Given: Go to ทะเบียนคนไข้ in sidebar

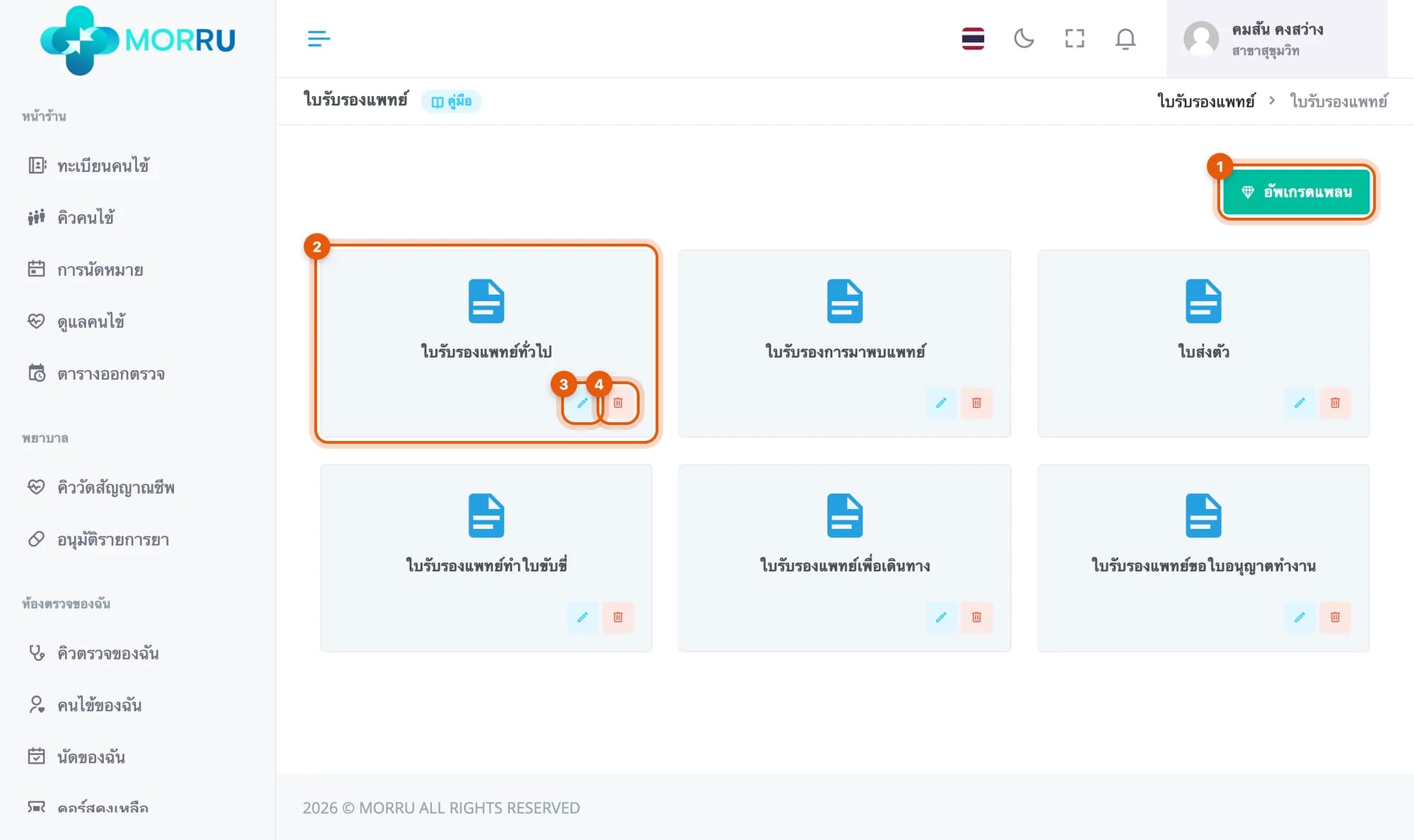Looking at the screenshot, I should coord(88,165).
